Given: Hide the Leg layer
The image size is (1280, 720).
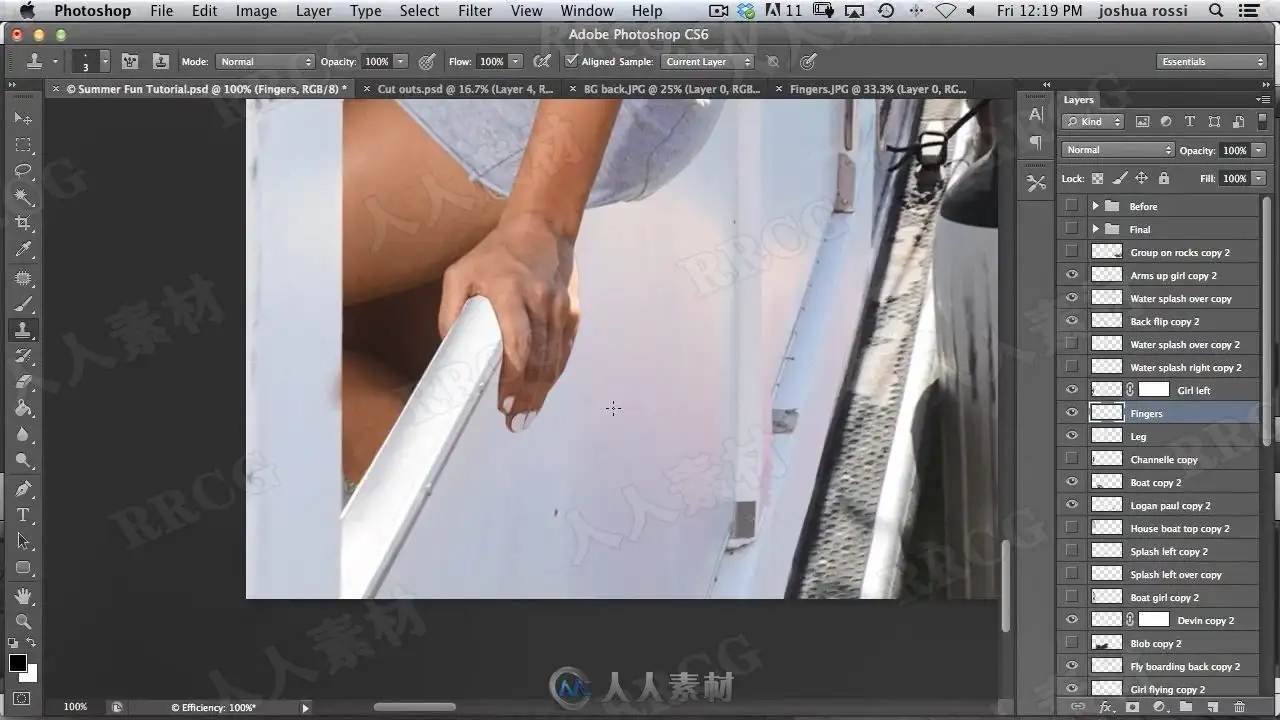Looking at the screenshot, I should pos(1072,436).
